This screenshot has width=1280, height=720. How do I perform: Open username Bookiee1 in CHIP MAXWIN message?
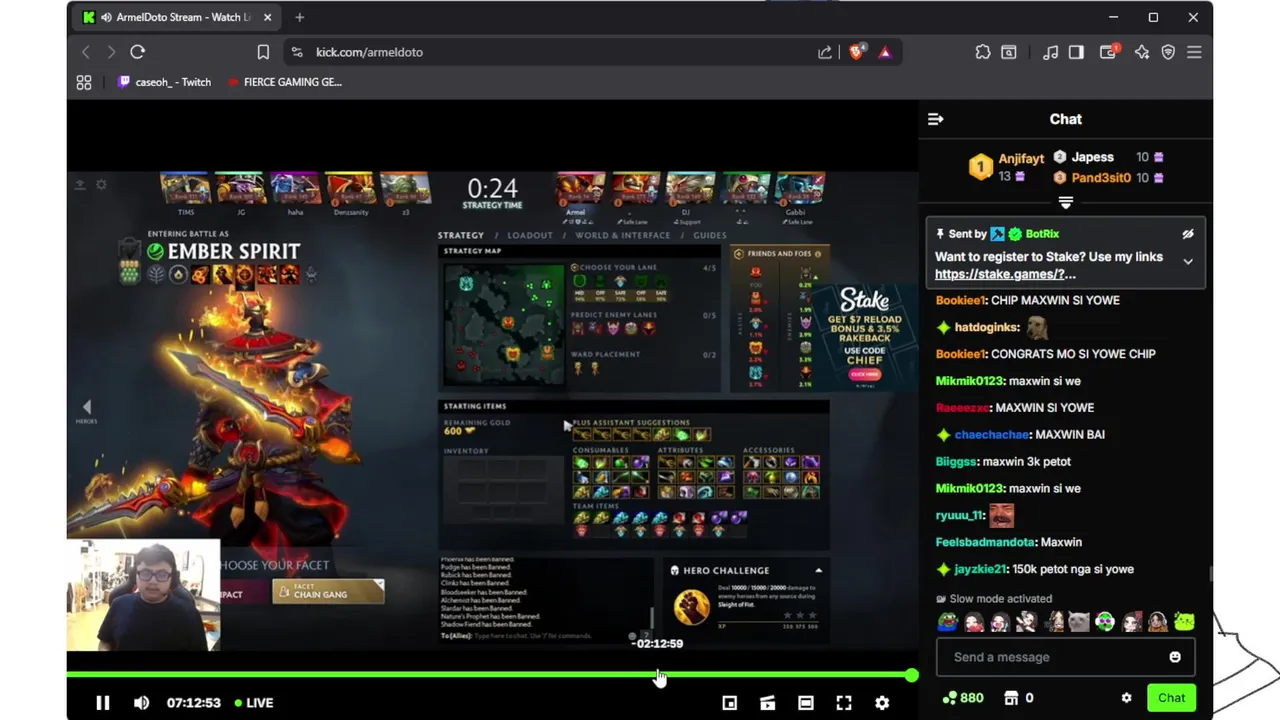961,300
